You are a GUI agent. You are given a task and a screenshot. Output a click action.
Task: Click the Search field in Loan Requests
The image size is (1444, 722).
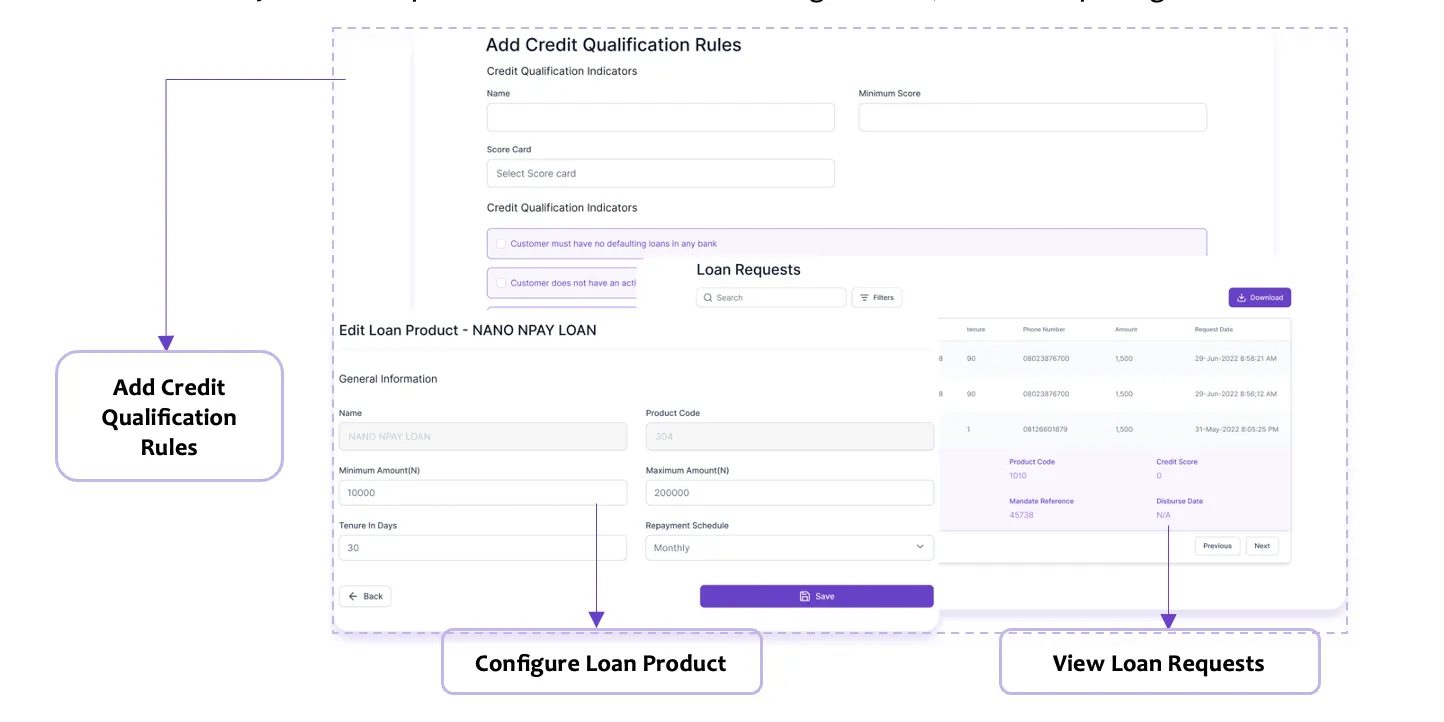pyautogui.click(x=770, y=297)
